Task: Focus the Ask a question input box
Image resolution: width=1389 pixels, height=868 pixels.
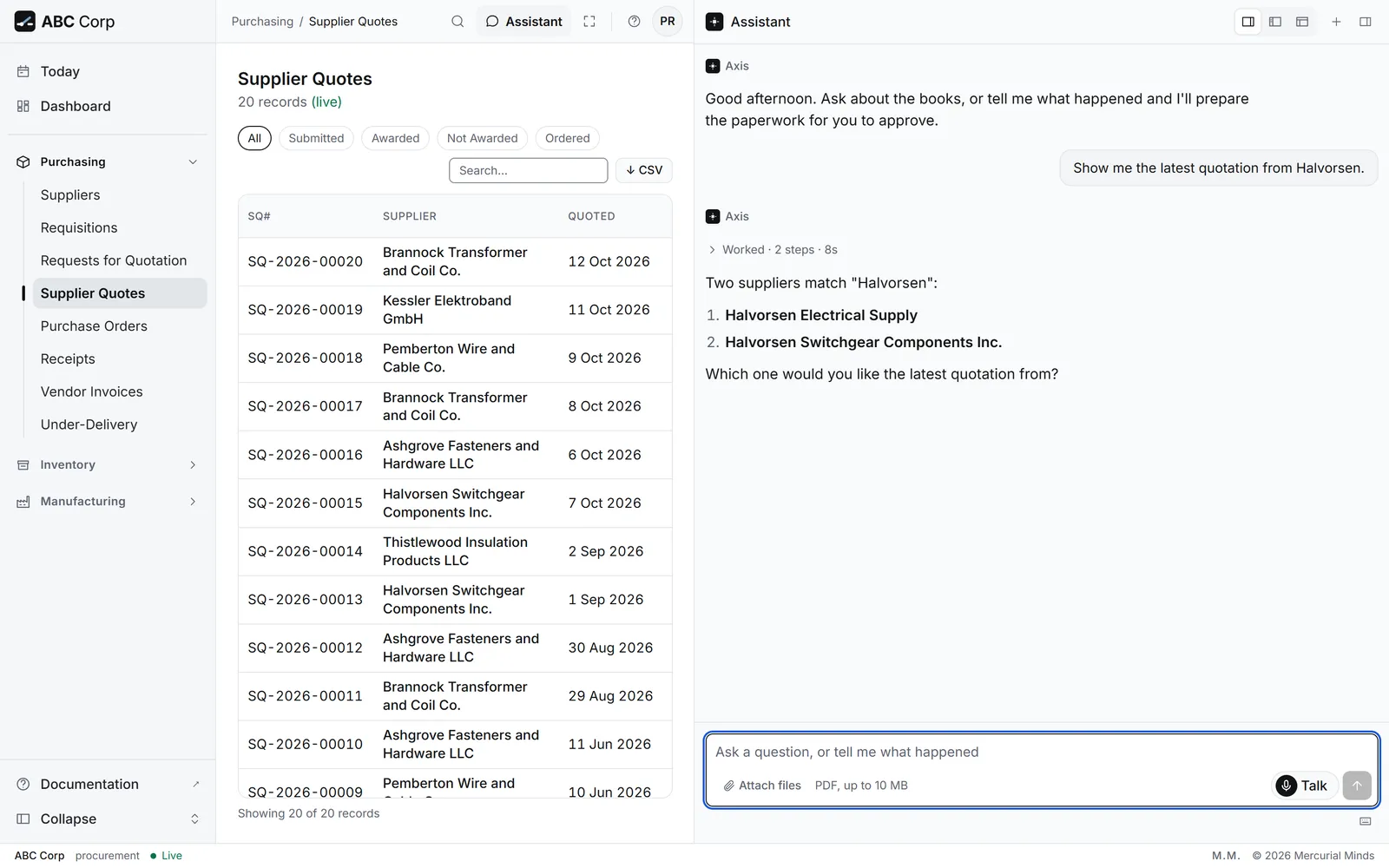Action: pyautogui.click(x=1042, y=753)
